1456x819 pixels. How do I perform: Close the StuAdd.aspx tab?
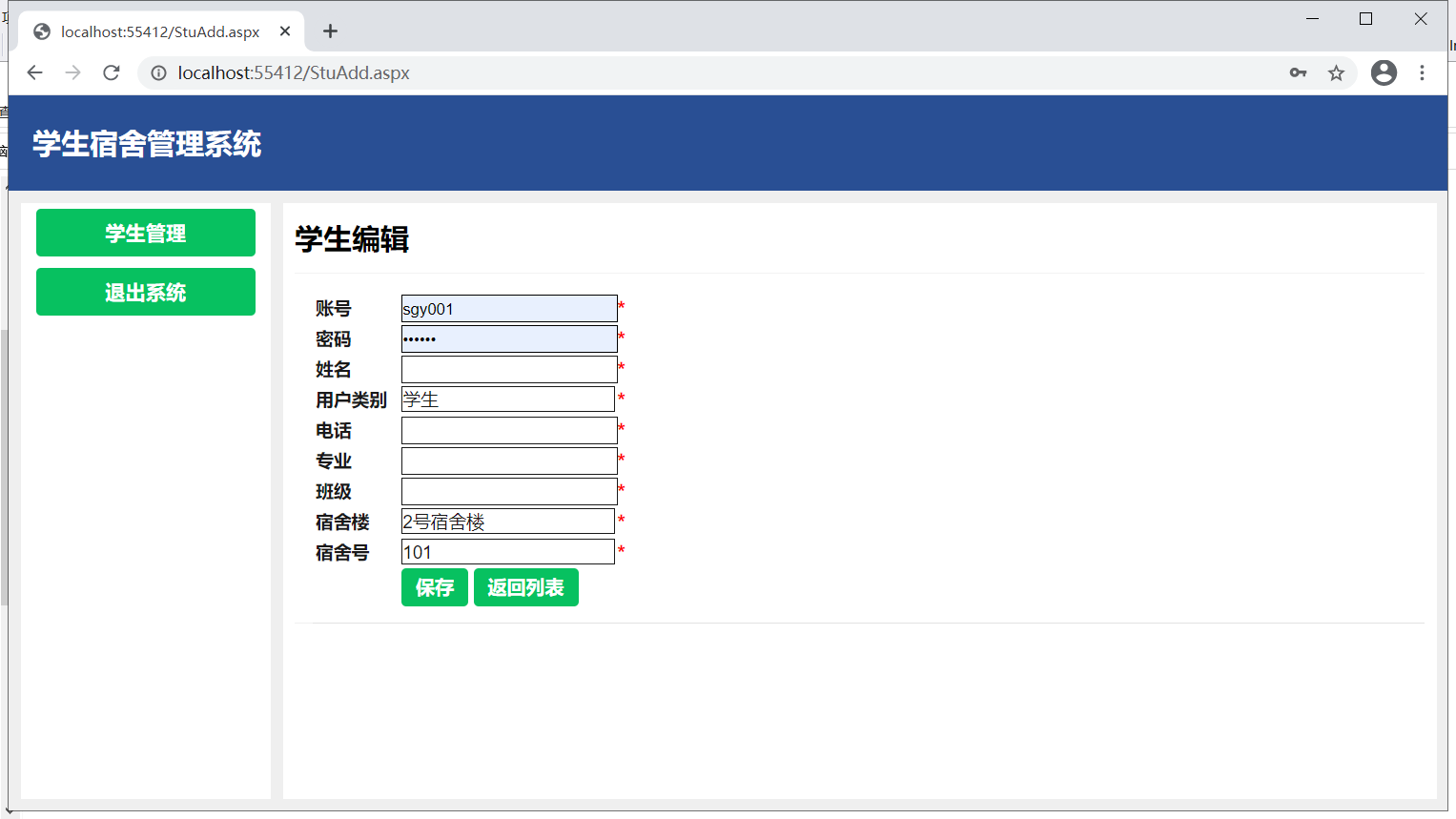coord(285,31)
